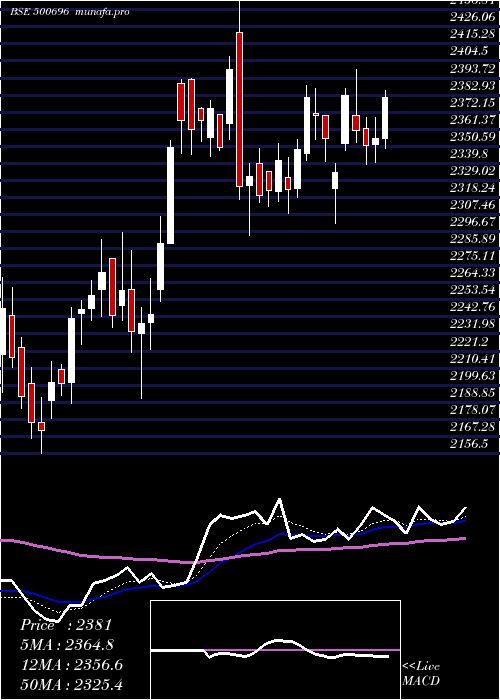Select the 2167.28 price axis label
Image resolution: width=500 pixels, height=700 pixels.
click(472, 427)
